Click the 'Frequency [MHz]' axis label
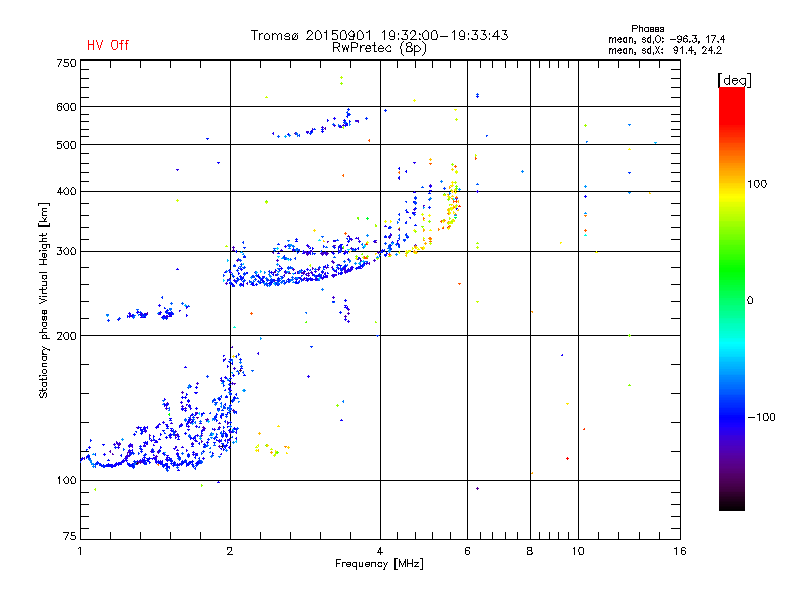This screenshot has width=800, height=600. click(379, 564)
